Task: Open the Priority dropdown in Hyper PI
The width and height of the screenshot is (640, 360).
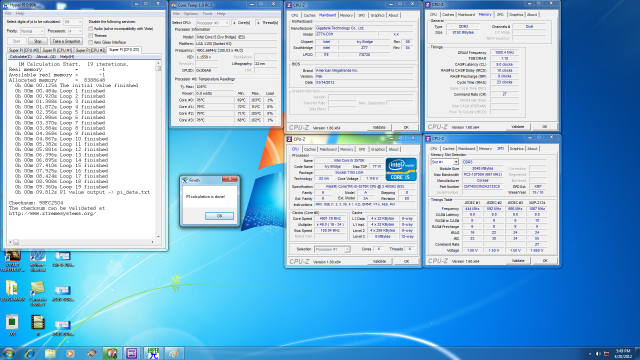Action: coord(32,31)
